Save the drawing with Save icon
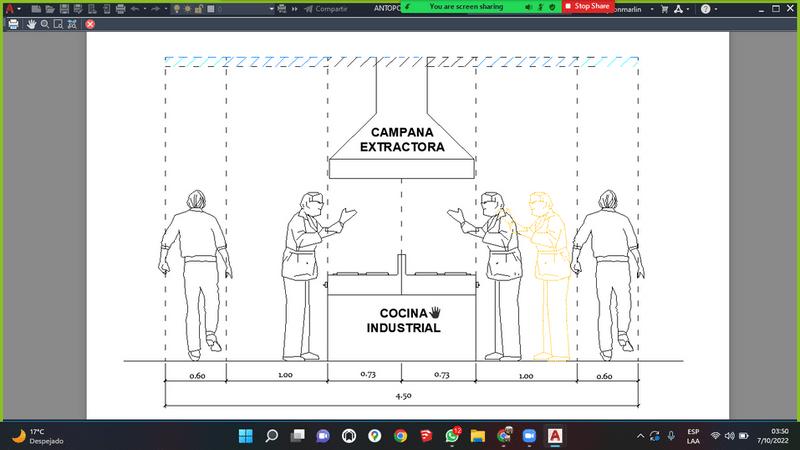 coord(64,9)
